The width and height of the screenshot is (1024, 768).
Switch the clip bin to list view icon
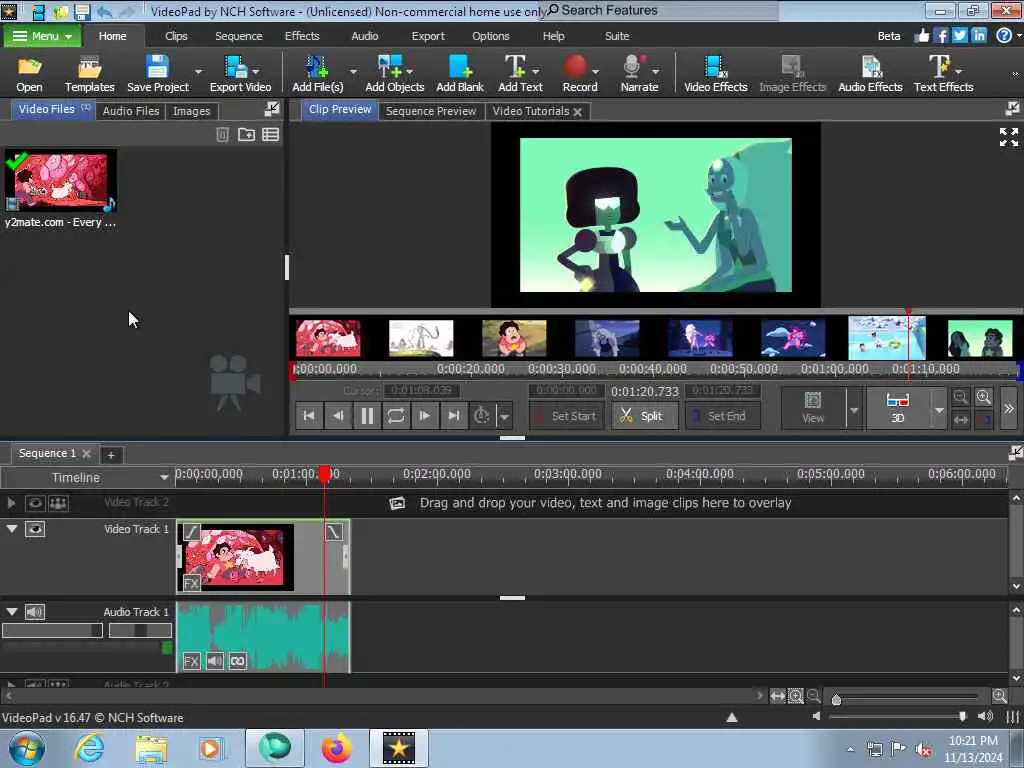(270, 135)
